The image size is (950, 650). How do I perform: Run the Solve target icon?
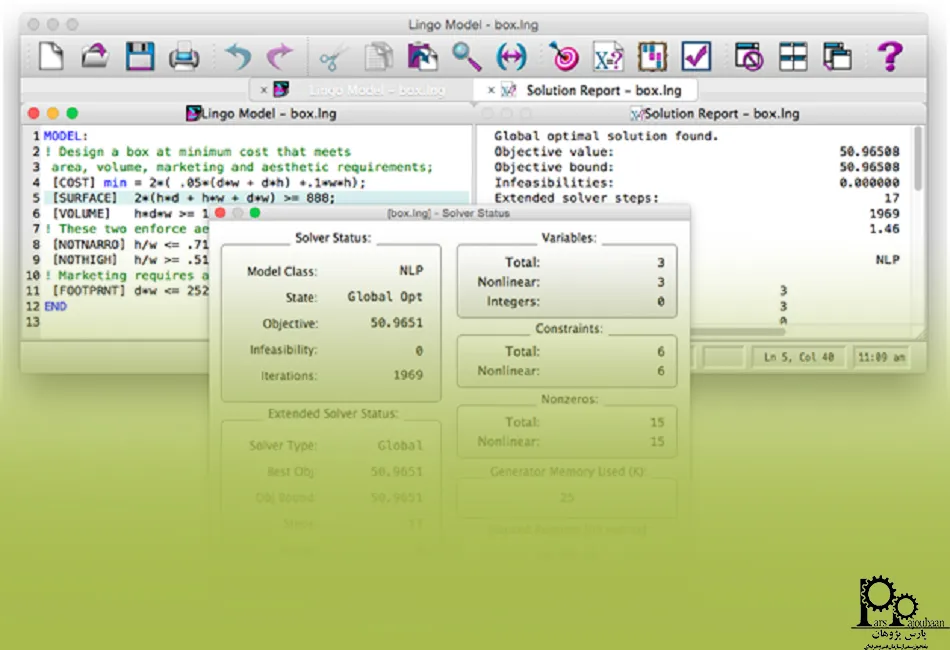[564, 56]
